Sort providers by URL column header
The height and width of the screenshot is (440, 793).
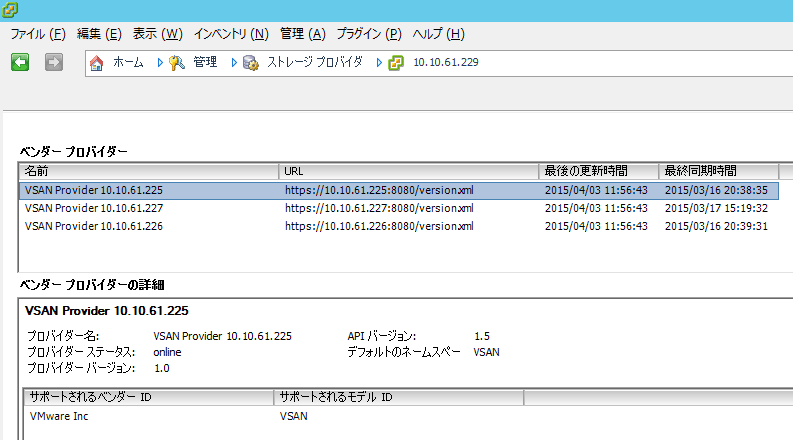pyautogui.click(x=409, y=171)
